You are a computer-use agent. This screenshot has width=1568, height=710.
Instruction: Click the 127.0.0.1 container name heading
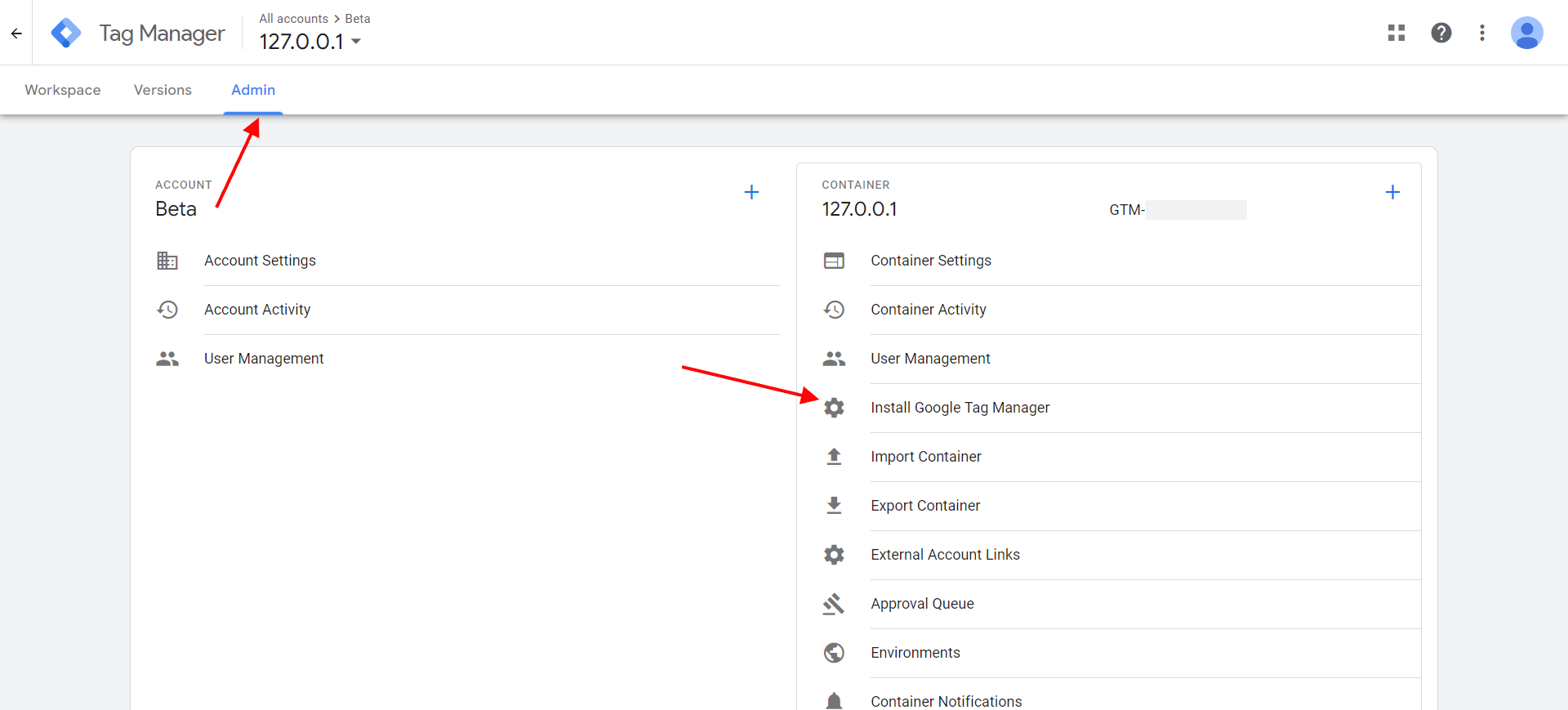859,209
